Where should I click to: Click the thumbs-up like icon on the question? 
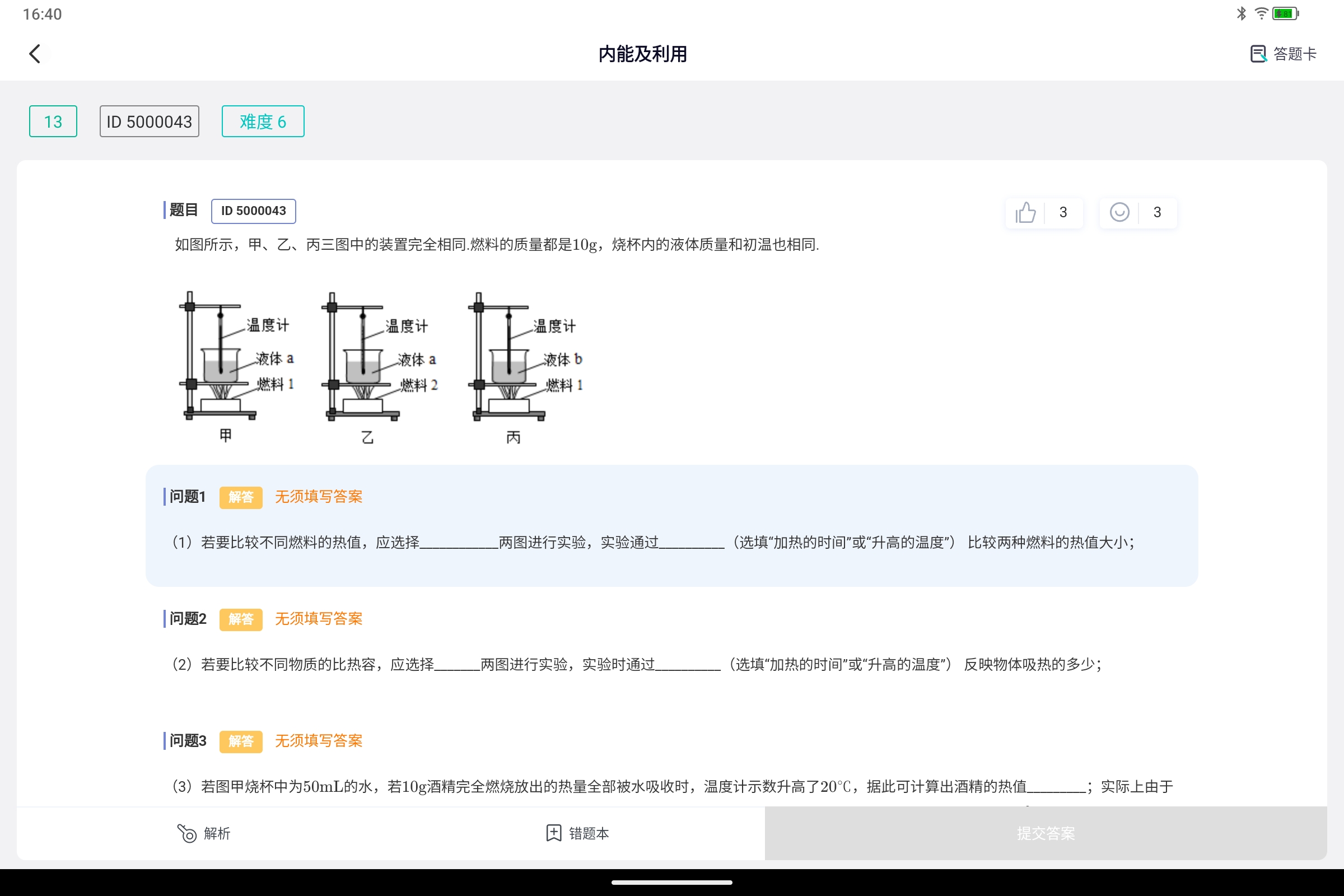coord(1025,212)
